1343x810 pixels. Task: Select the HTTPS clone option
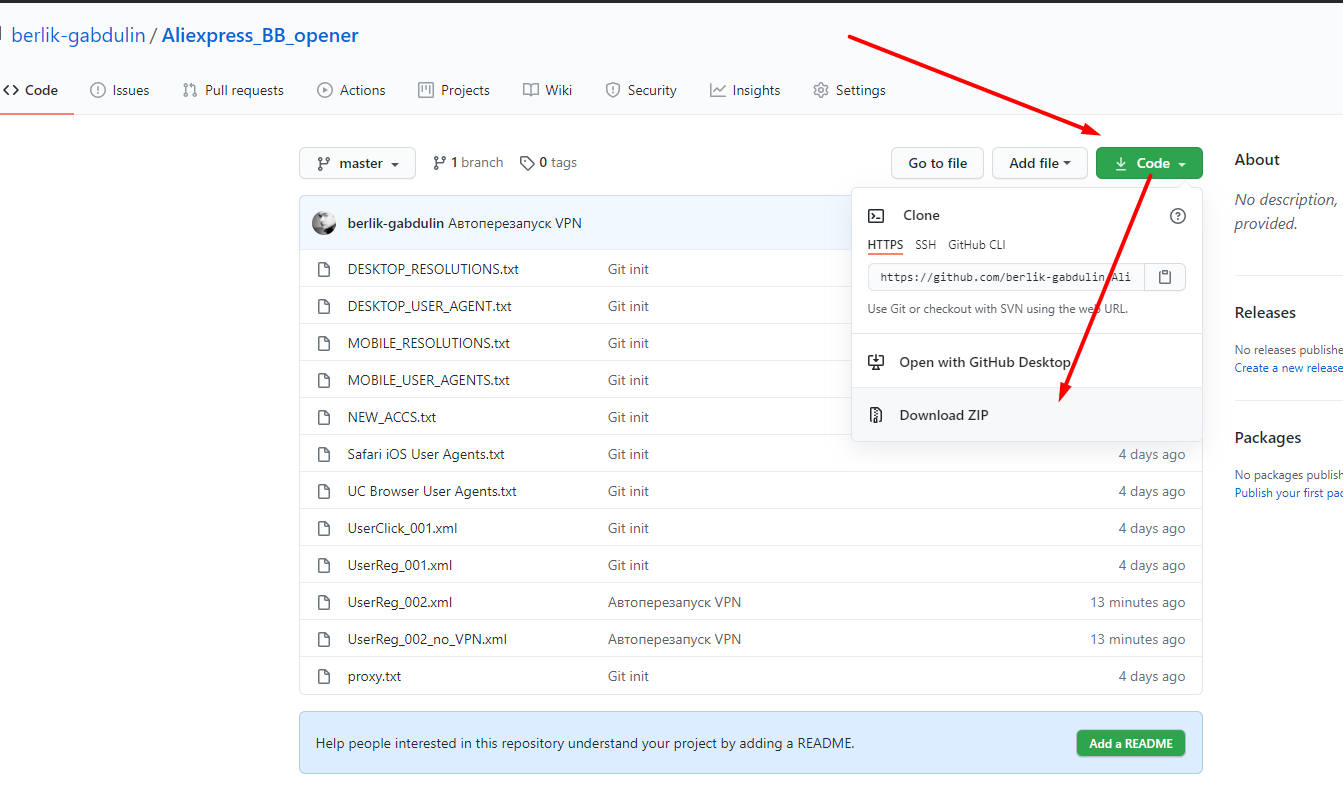[x=885, y=245]
